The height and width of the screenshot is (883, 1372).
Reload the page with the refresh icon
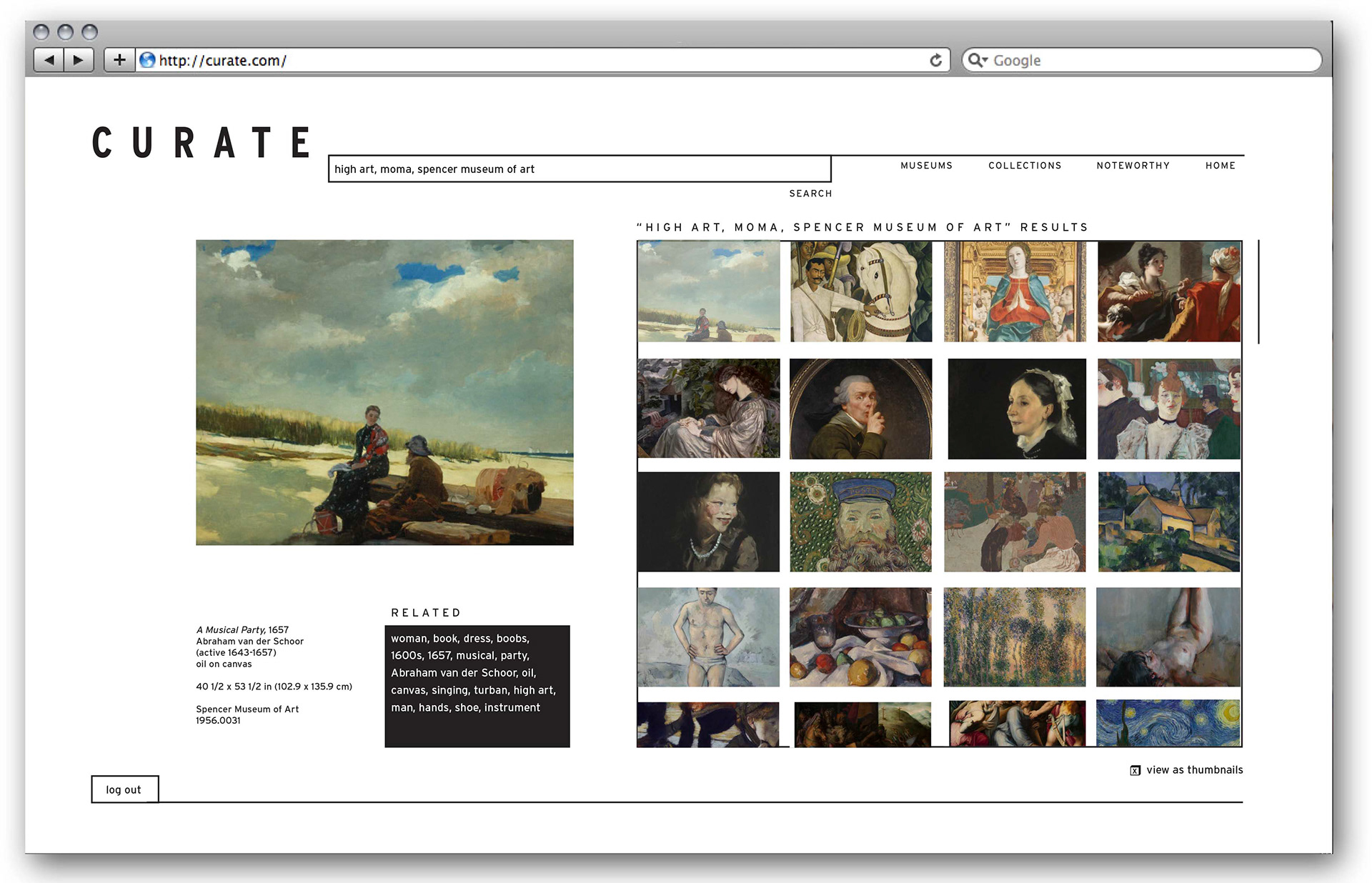(935, 60)
